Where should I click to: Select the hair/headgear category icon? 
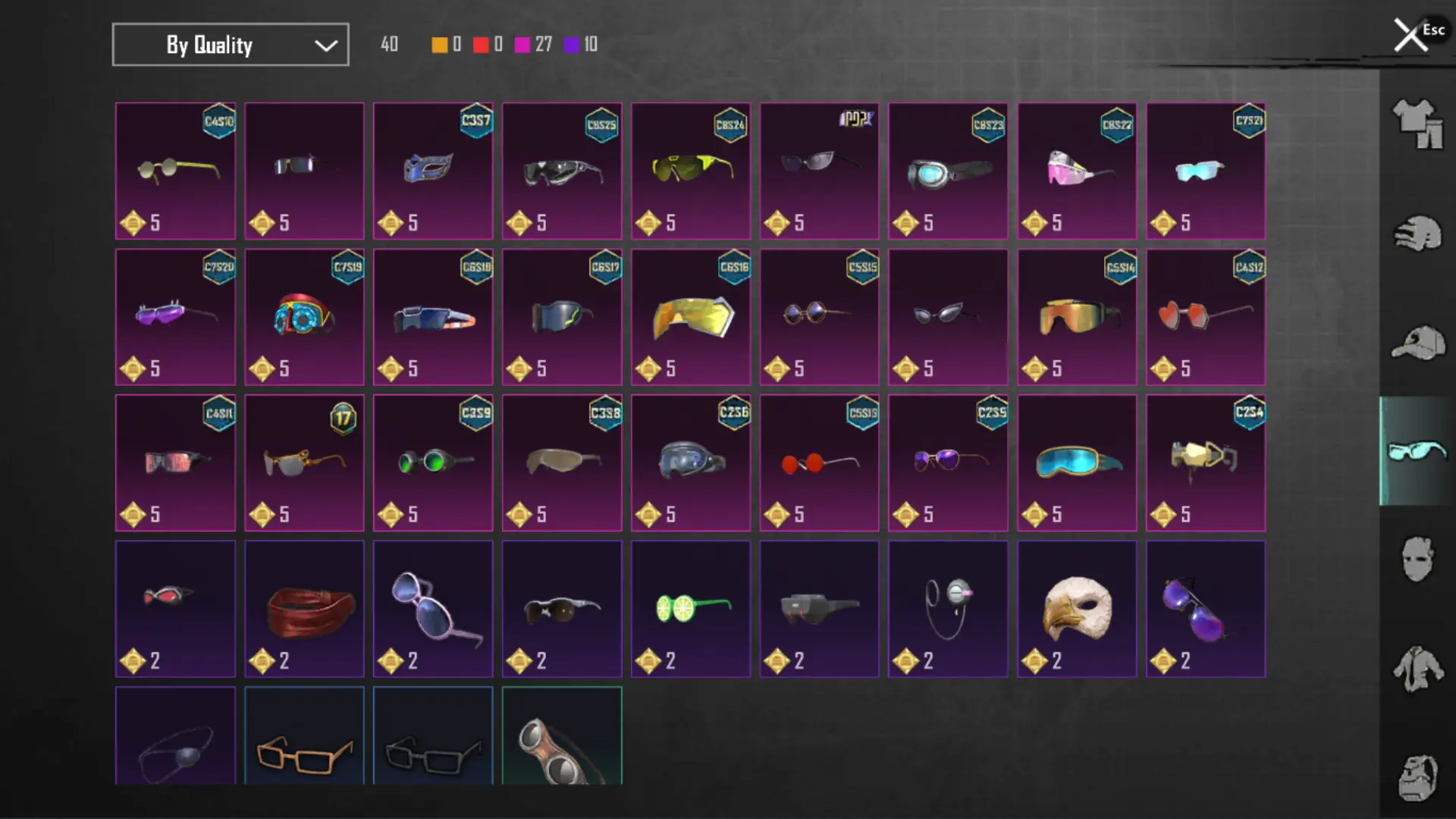1417,234
